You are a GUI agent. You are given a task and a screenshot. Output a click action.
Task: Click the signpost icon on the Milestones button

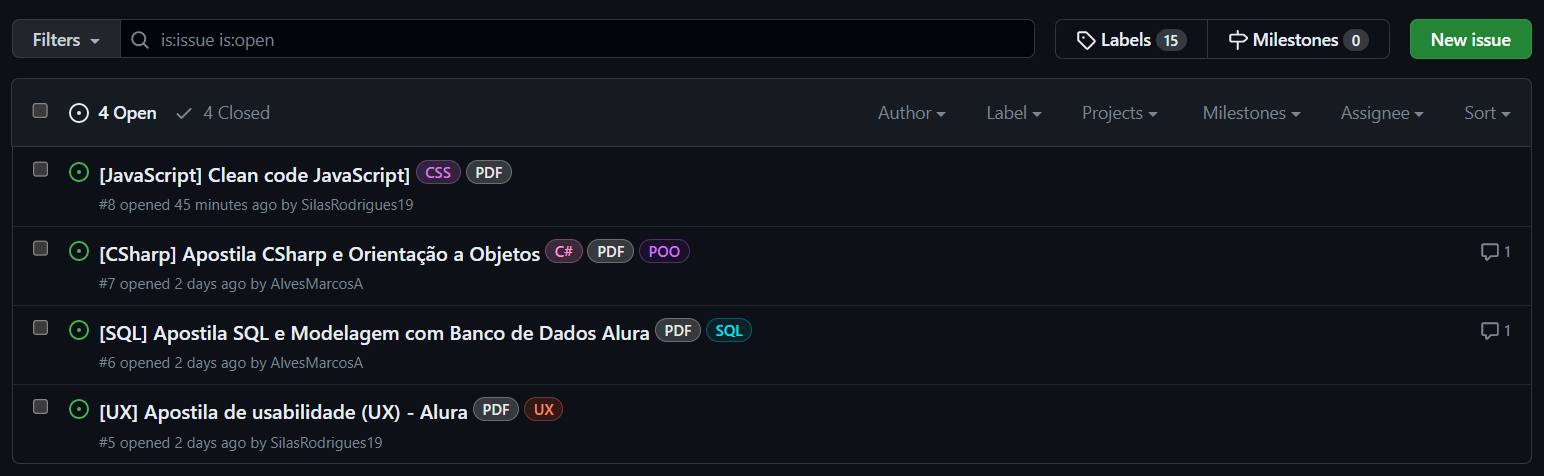tap(1238, 40)
